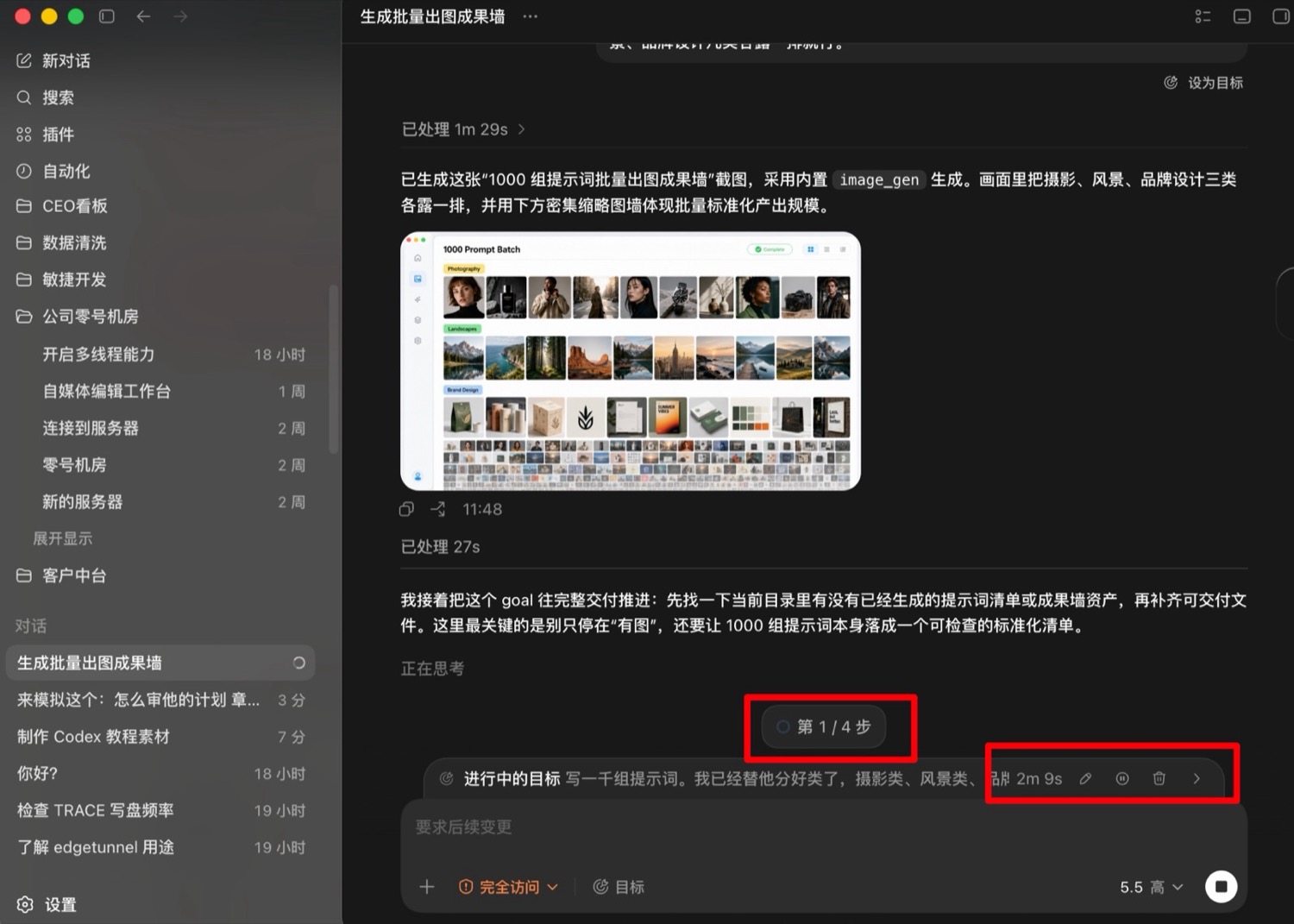Open the 了解 edgetunnel 用途 conversation
Viewport: 1294px width, 924px height.
[160, 848]
